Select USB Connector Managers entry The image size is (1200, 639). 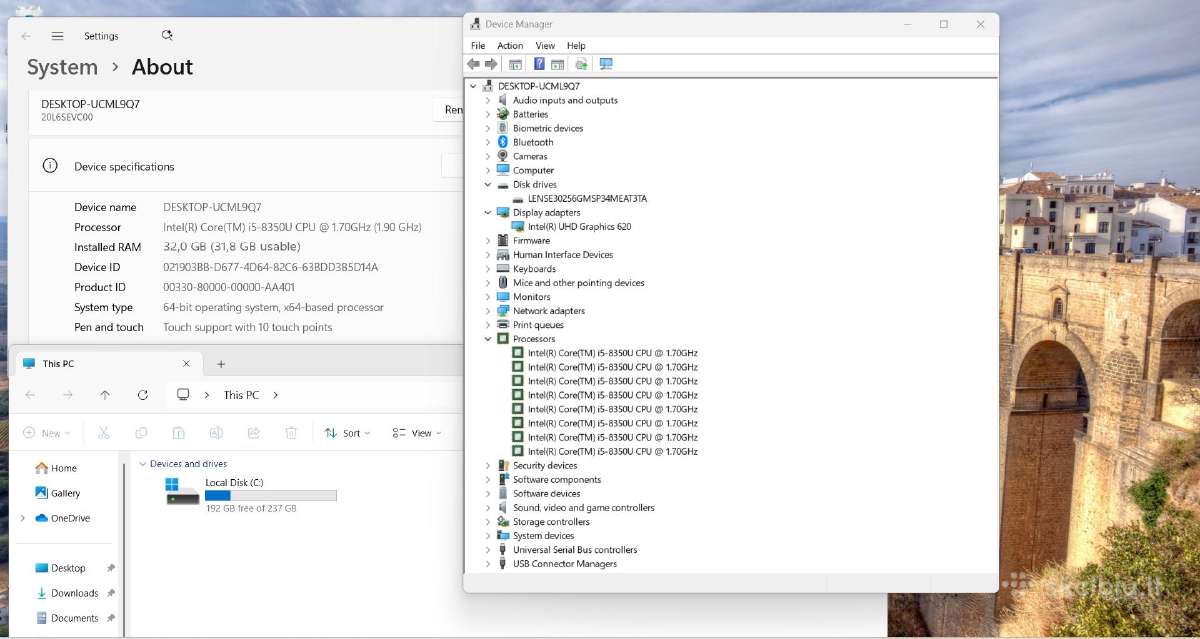pyautogui.click(x=565, y=564)
